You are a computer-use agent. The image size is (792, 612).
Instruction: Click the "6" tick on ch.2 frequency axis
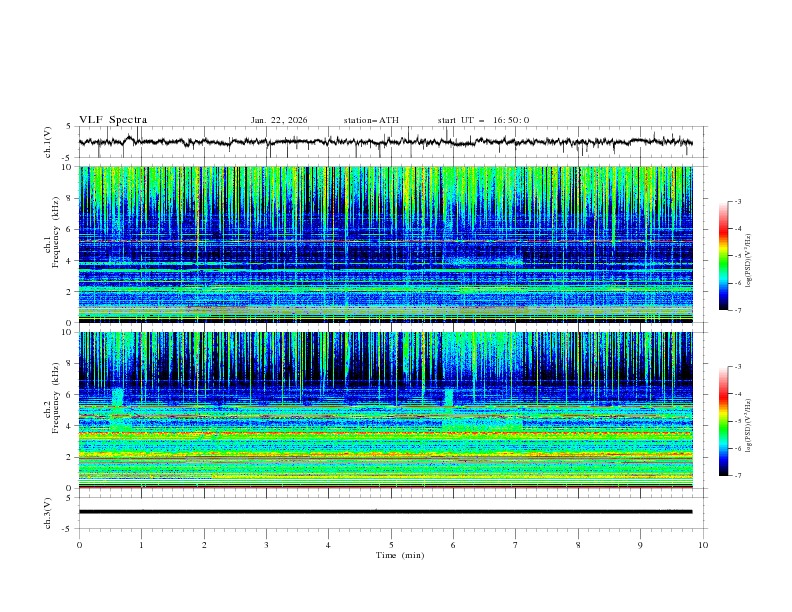pos(71,394)
